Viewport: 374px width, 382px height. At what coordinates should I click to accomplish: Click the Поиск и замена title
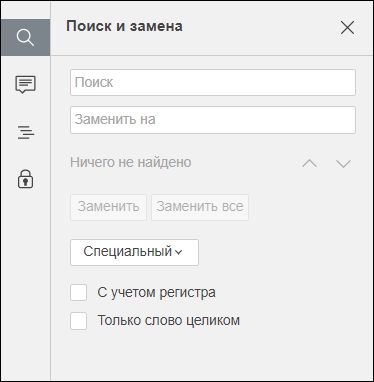(124, 26)
